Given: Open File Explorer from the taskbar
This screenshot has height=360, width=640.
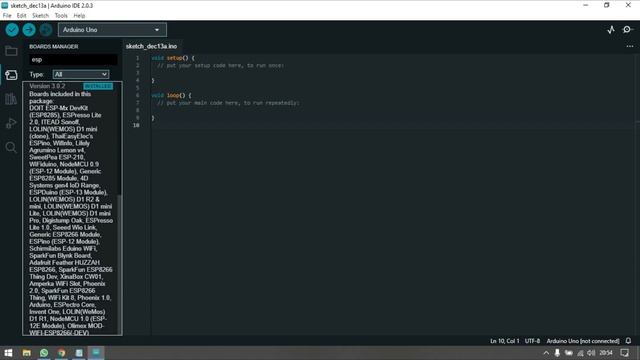Looking at the screenshot, I should pos(27,353).
